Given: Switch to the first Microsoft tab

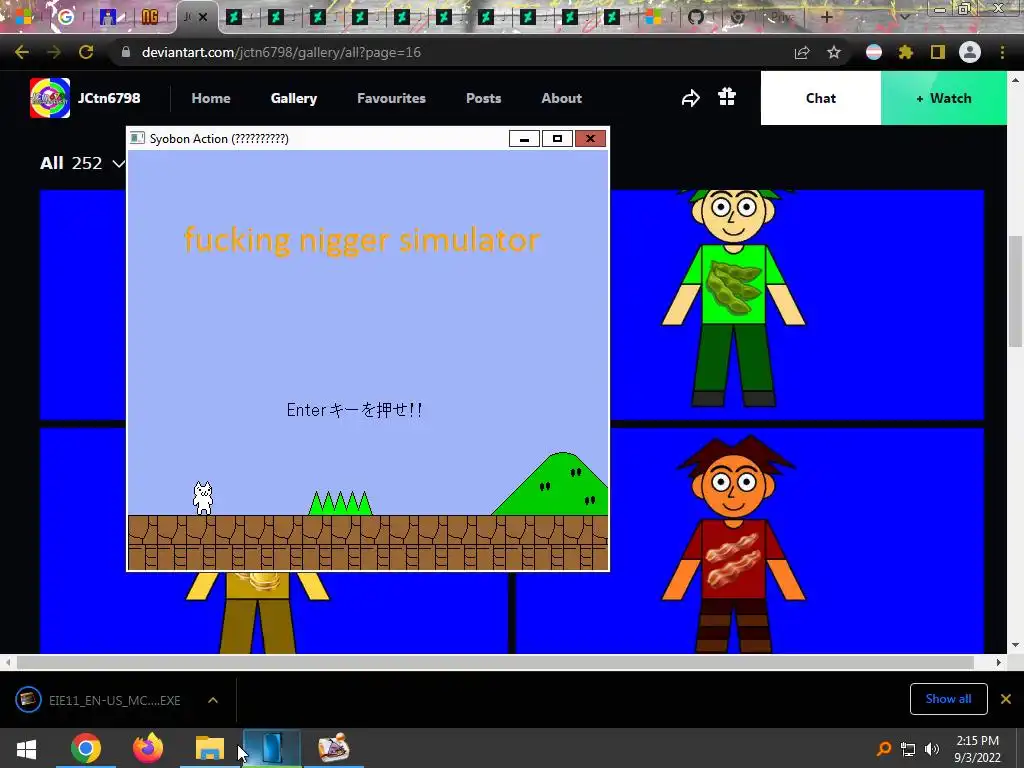Looking at the screenshot, I should (x=24, y=17).
